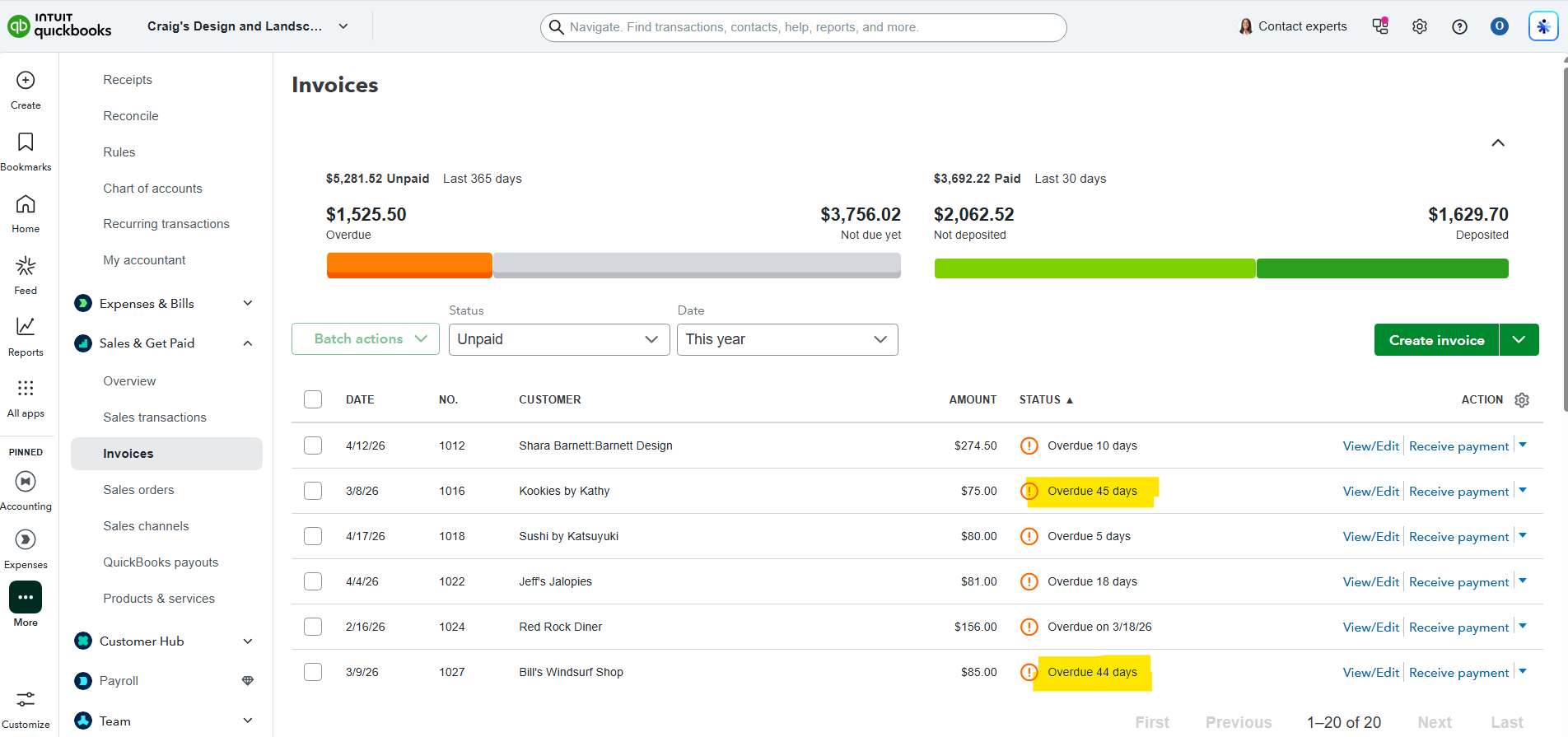Click the More ellipsis icon
The image size is (1568, 737).
pyautogui.click(x=26, y=597)
